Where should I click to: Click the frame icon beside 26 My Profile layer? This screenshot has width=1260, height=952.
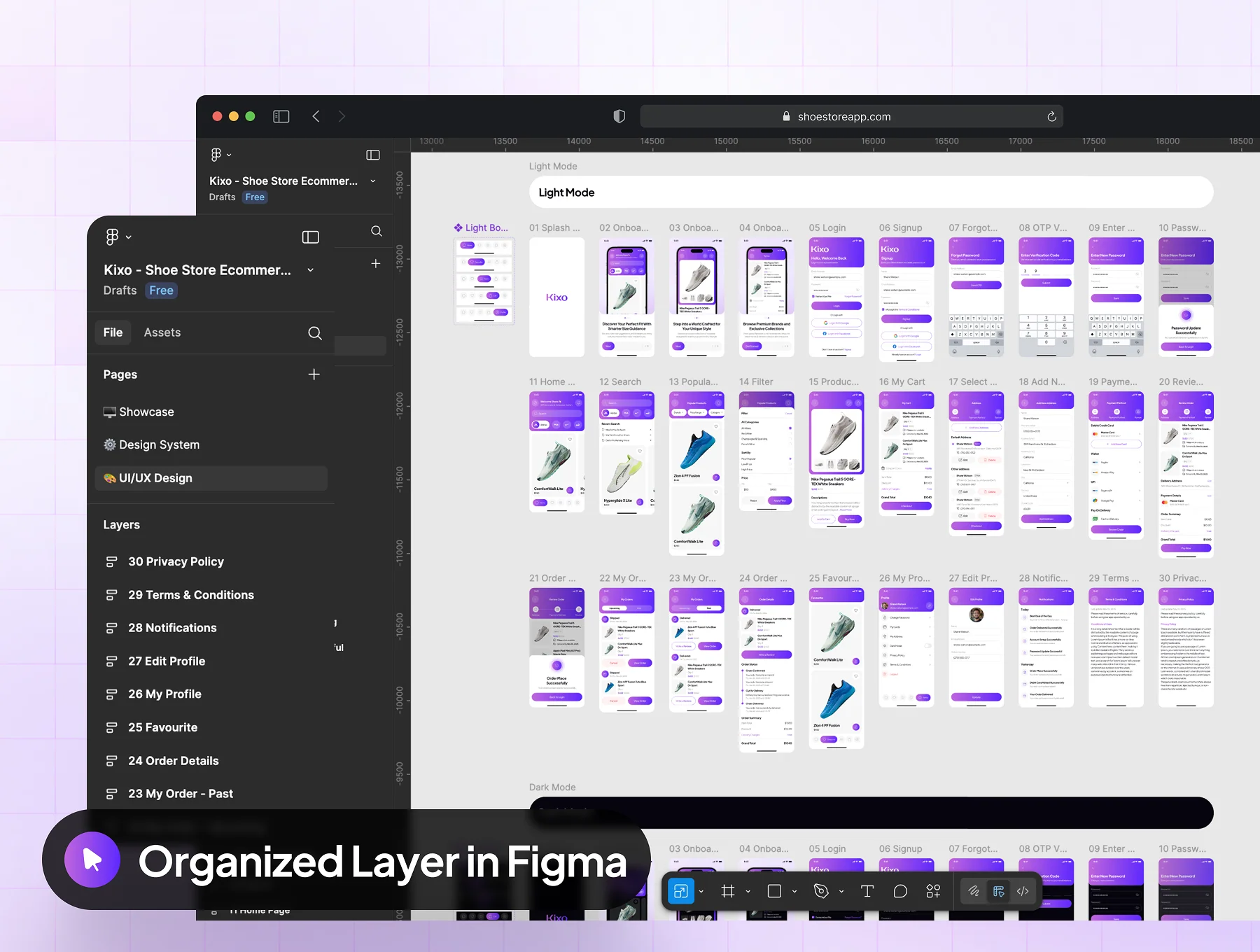point(111,694)
